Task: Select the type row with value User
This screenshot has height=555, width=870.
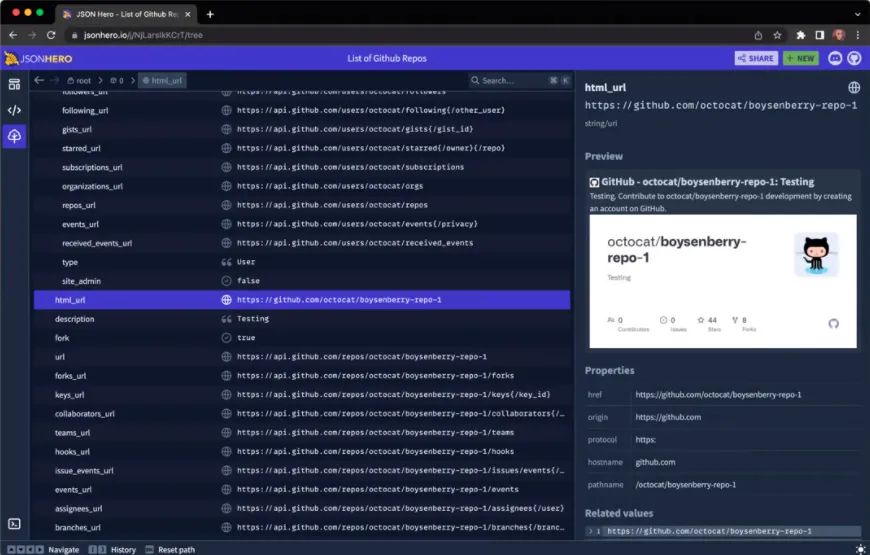Action: pyautogui.click(x=302, y=262)
